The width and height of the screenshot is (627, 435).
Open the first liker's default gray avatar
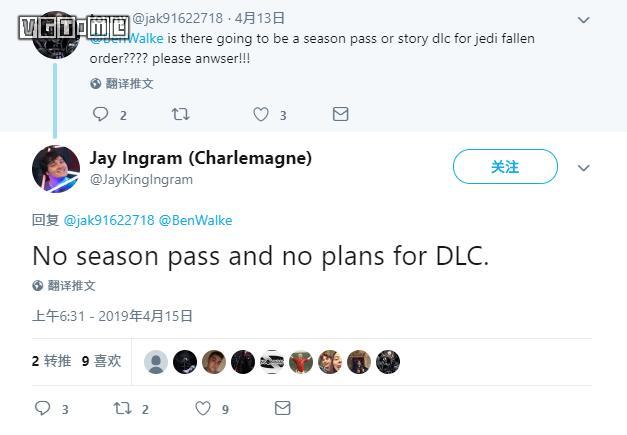[156, 362]
